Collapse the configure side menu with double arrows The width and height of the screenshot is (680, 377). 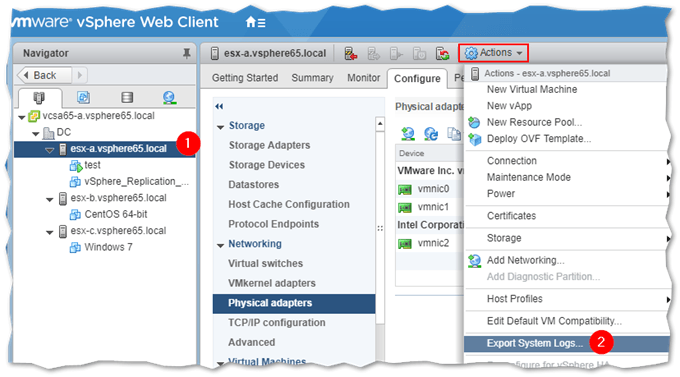[x=219, y=106]
